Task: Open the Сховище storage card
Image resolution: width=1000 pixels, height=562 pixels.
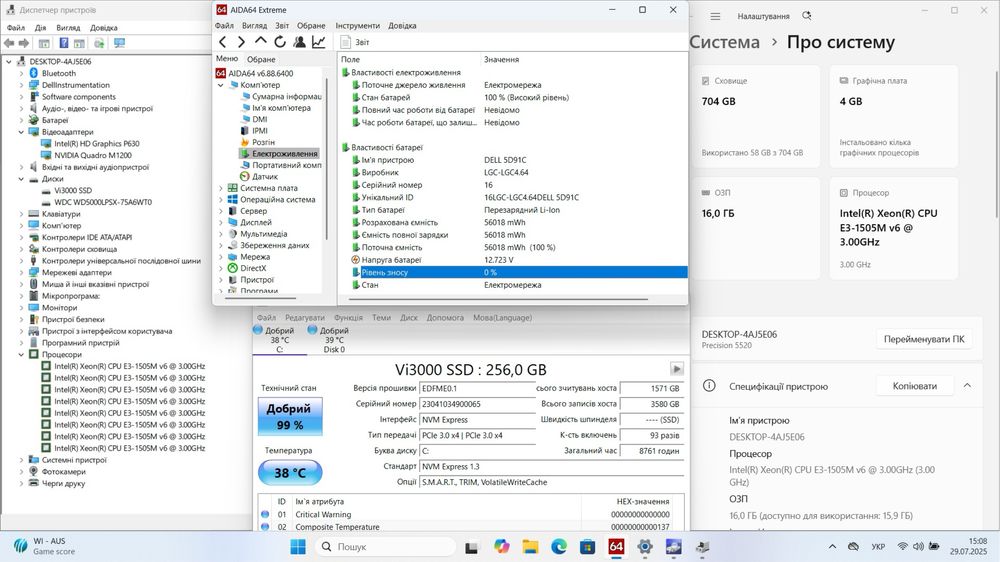Action: (756, 117)
